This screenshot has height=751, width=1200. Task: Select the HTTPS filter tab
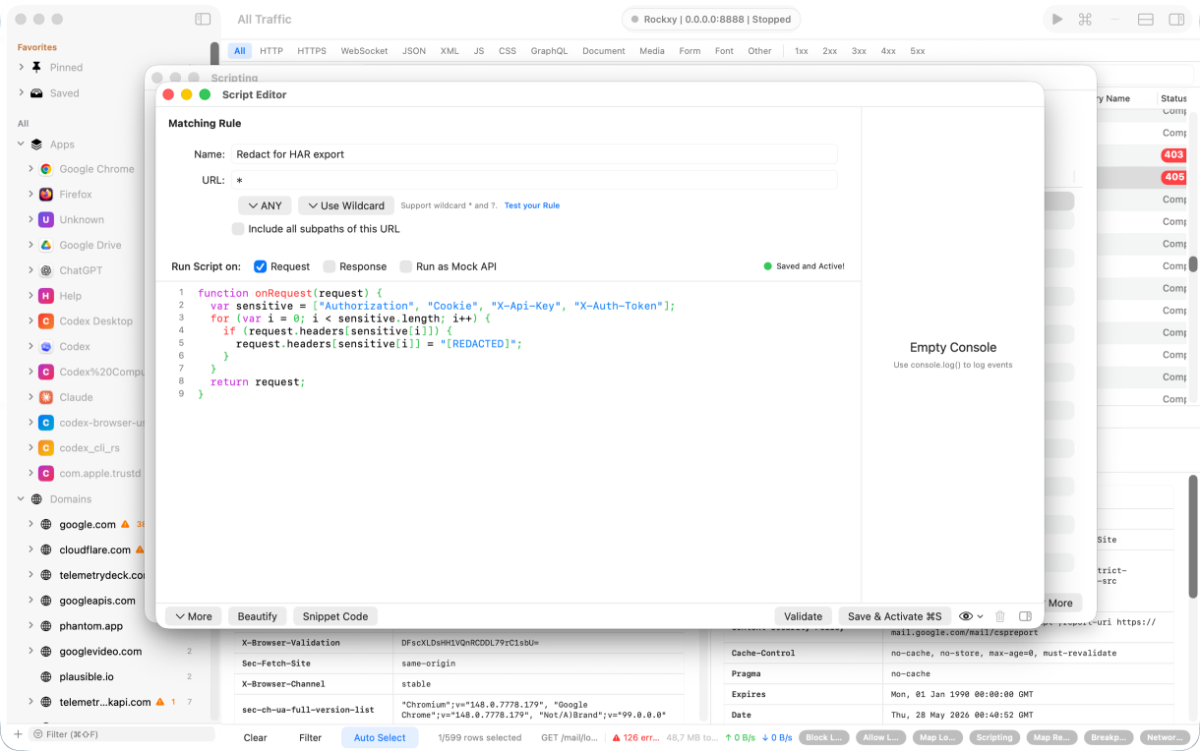click(312, 51)
